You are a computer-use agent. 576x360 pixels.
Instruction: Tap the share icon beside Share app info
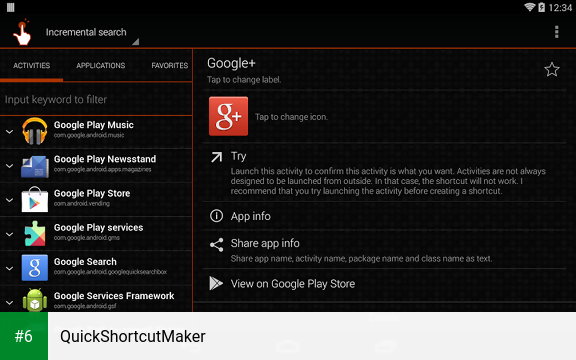(x=216, y=245)
